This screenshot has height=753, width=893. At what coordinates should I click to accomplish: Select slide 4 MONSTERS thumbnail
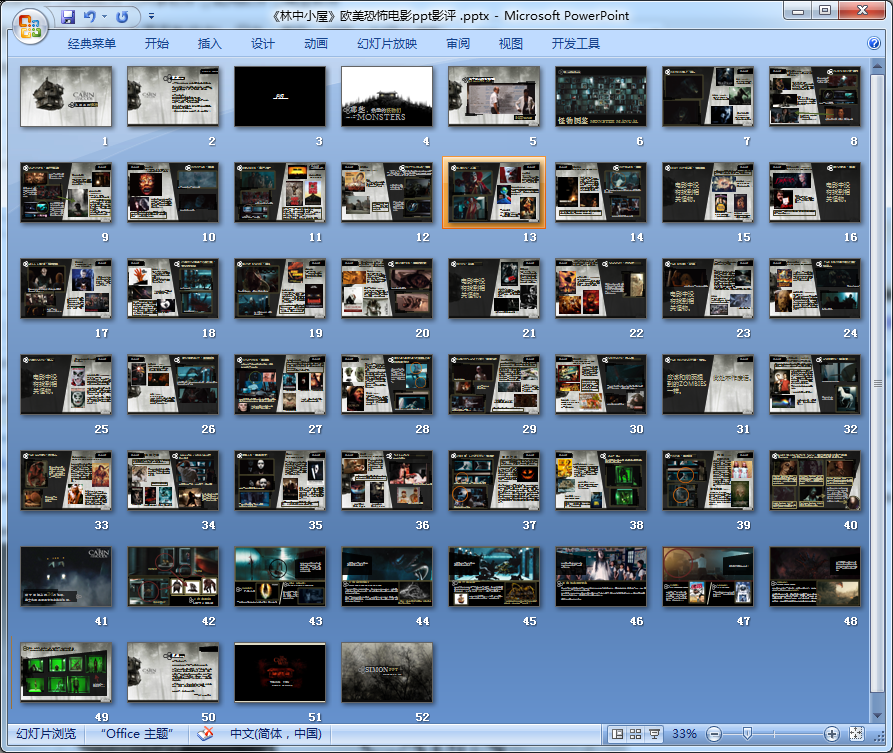pos(387,96)
